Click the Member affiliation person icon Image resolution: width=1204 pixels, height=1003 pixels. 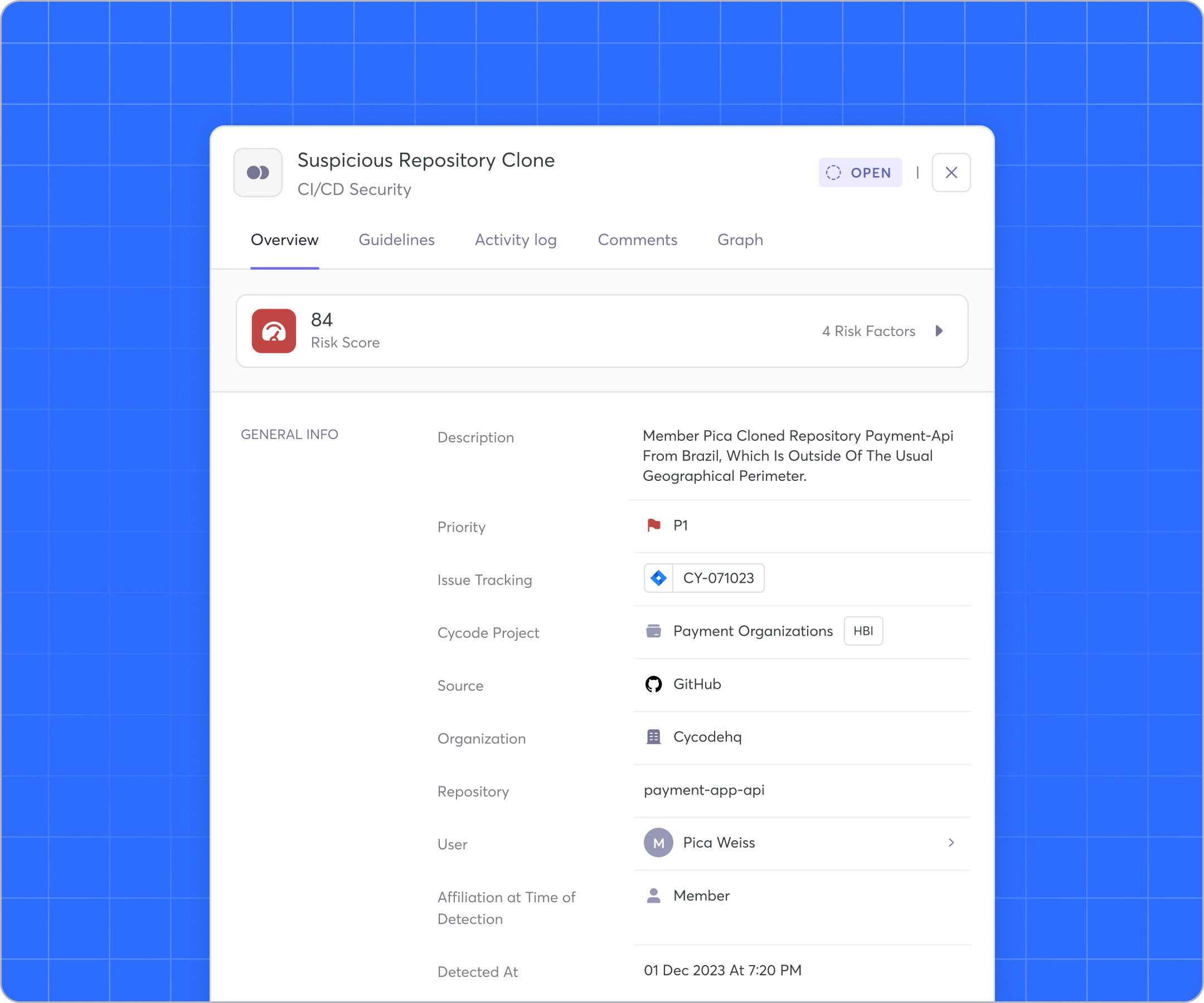(653, 895)
